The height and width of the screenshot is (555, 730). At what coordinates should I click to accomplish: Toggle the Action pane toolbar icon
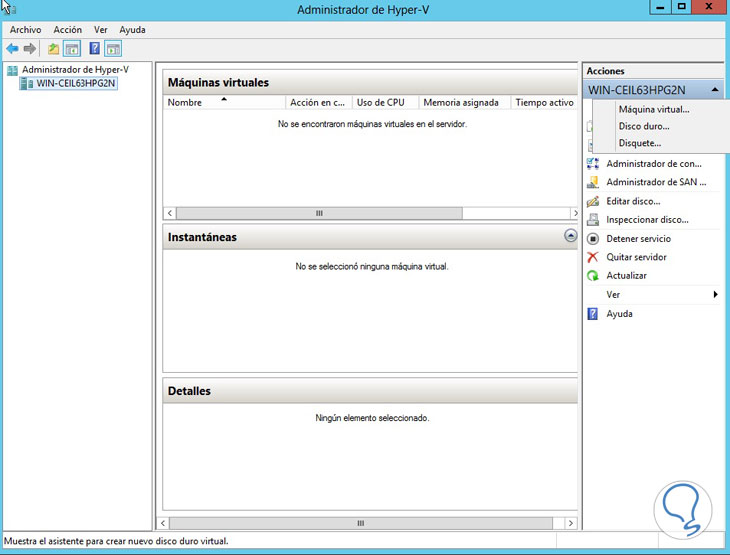113,48
